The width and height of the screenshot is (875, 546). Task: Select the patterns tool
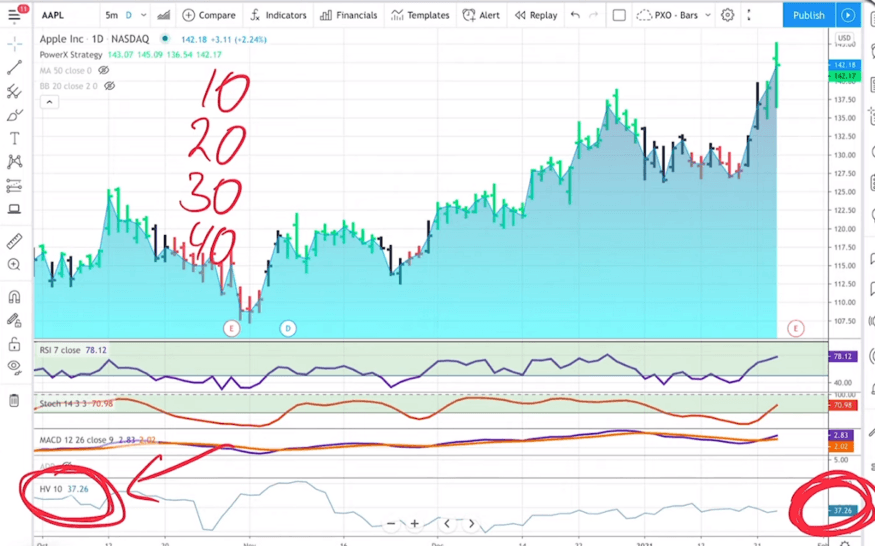point(15,162)
